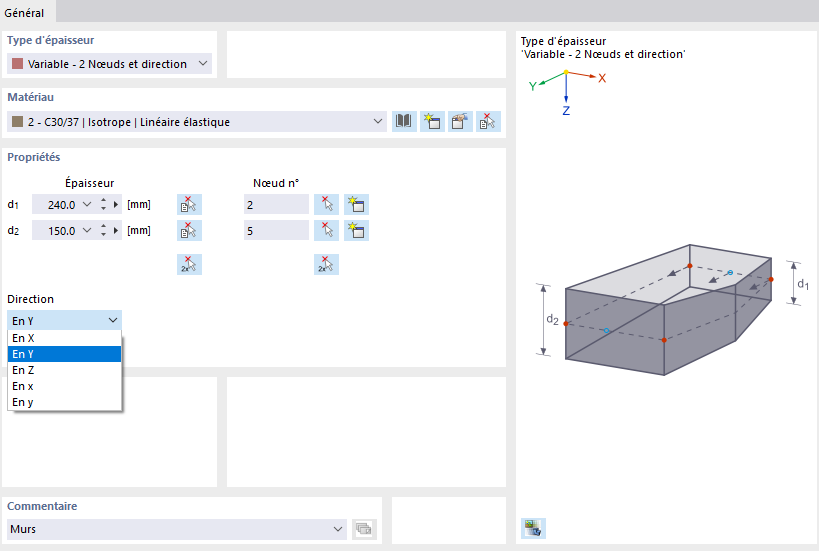This screenshot has width=819, height=551.
Task: Click thickness type red color swatch
Action: pos(17,64)
